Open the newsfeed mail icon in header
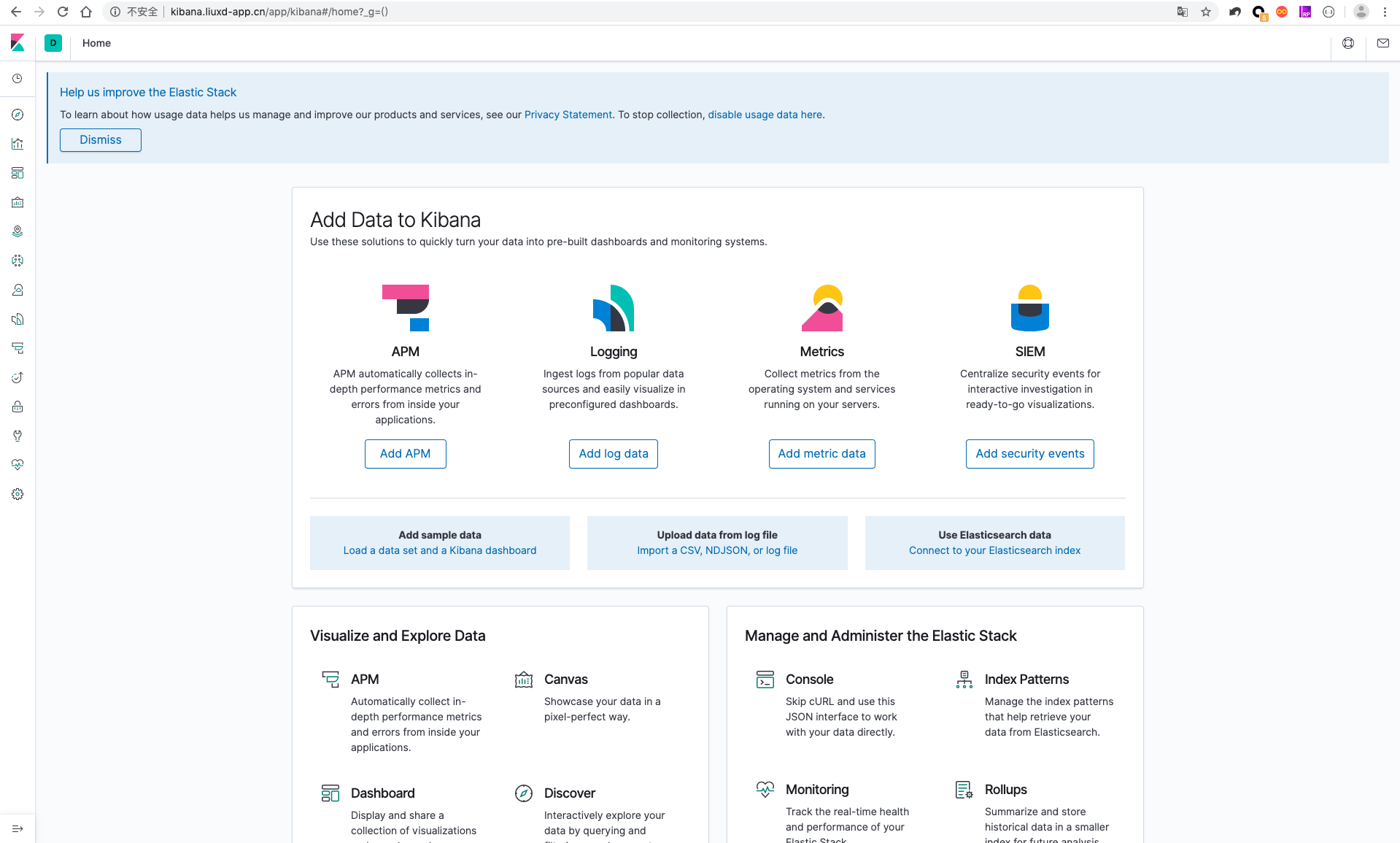The image size is (1400, 843). [x=1383, y=43]
